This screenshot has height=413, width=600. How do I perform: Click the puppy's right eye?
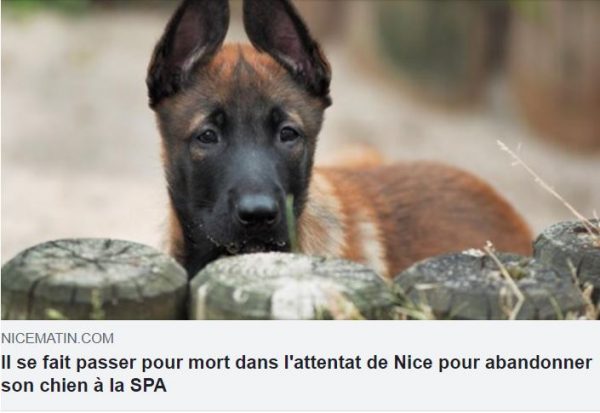[x=289, y=134]
